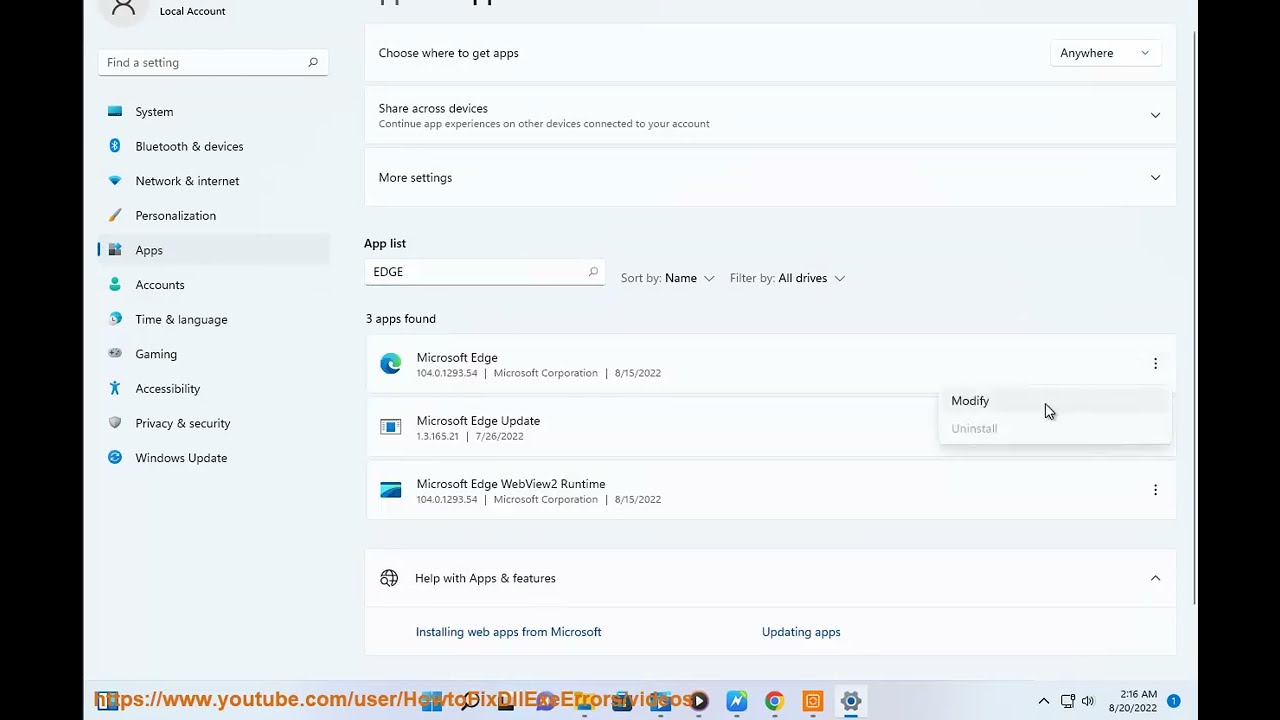Click the Microsoft Edge app icon

[390, 364]
